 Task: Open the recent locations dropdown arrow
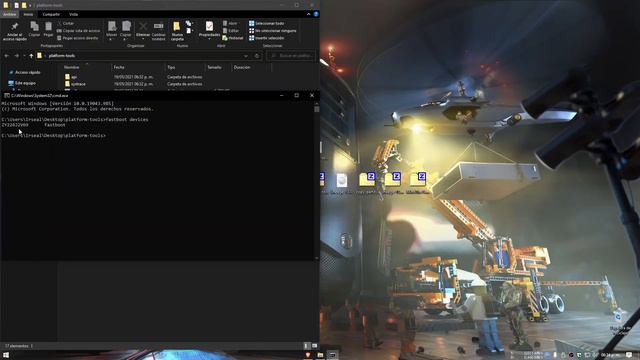pyautogui.click(x=24, y=56)
